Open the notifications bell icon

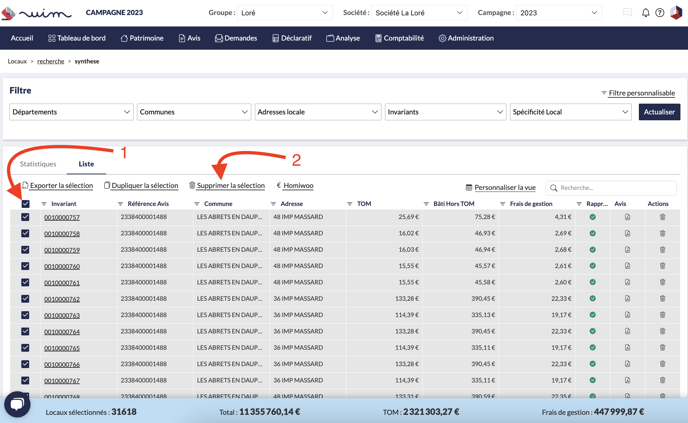click(645, 13)
